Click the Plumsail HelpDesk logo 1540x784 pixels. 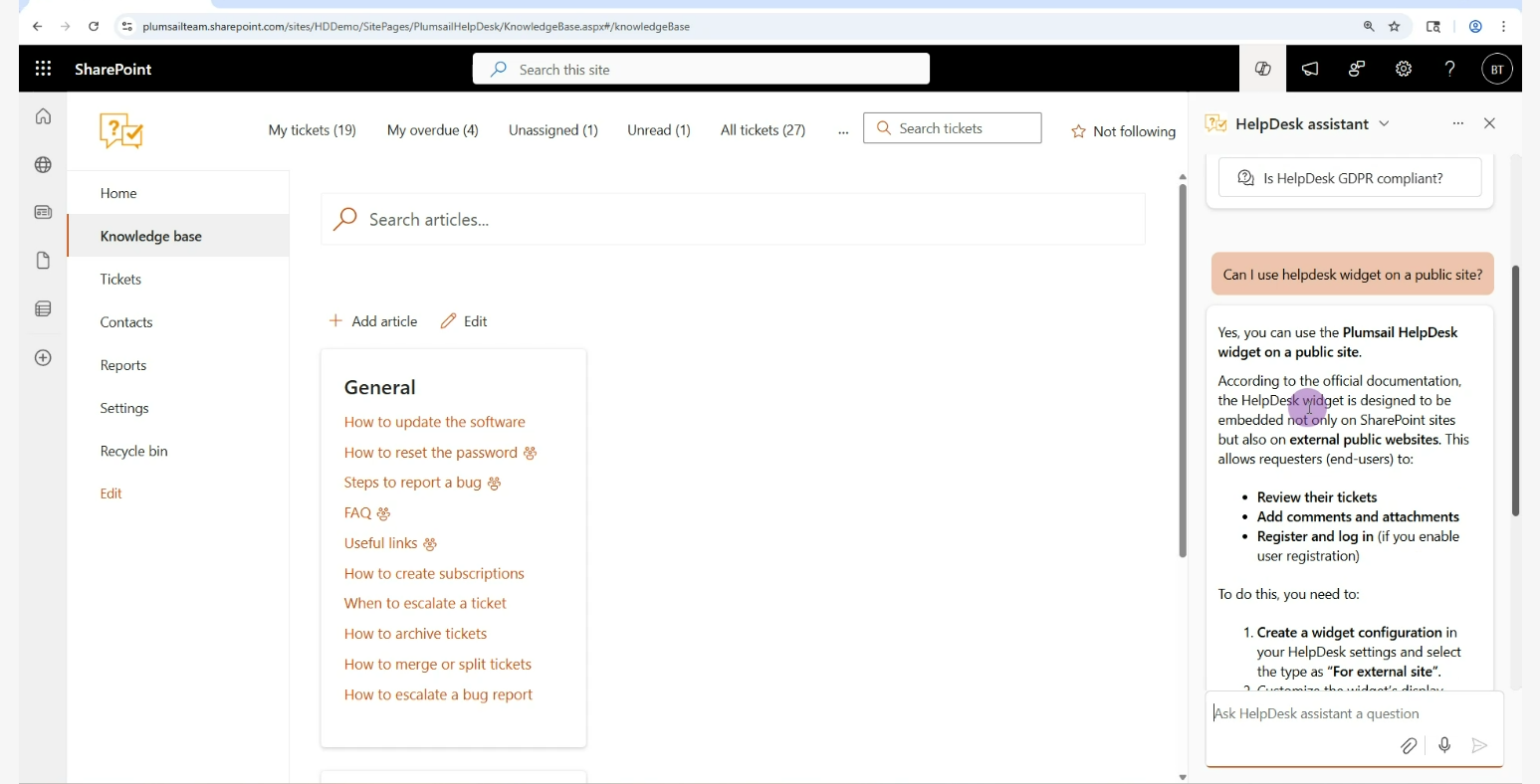point(121,130)
